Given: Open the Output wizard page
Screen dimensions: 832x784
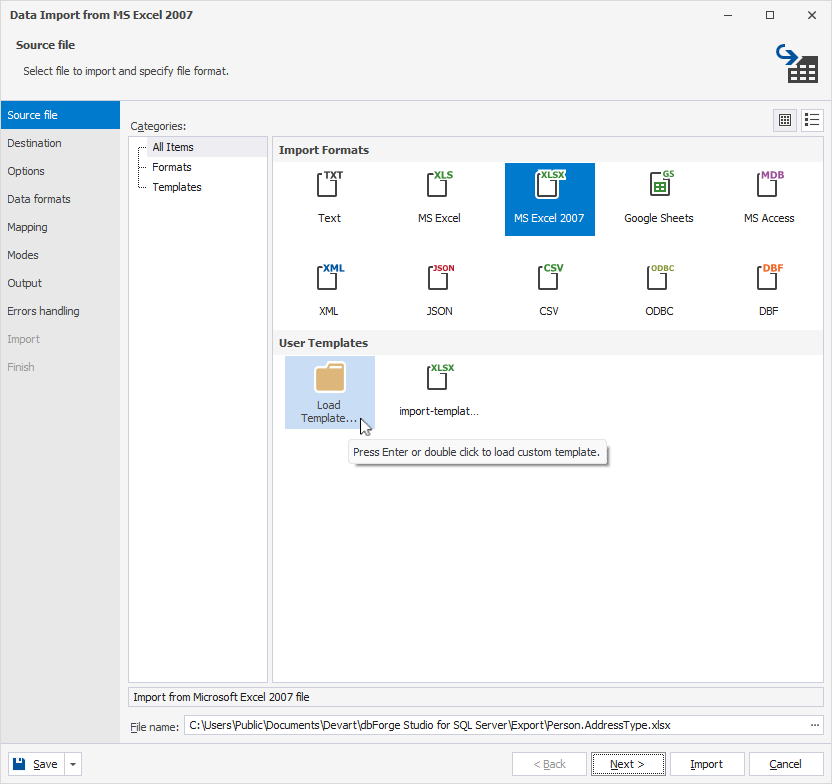Looking at the screenshot, I should [60, 283].
